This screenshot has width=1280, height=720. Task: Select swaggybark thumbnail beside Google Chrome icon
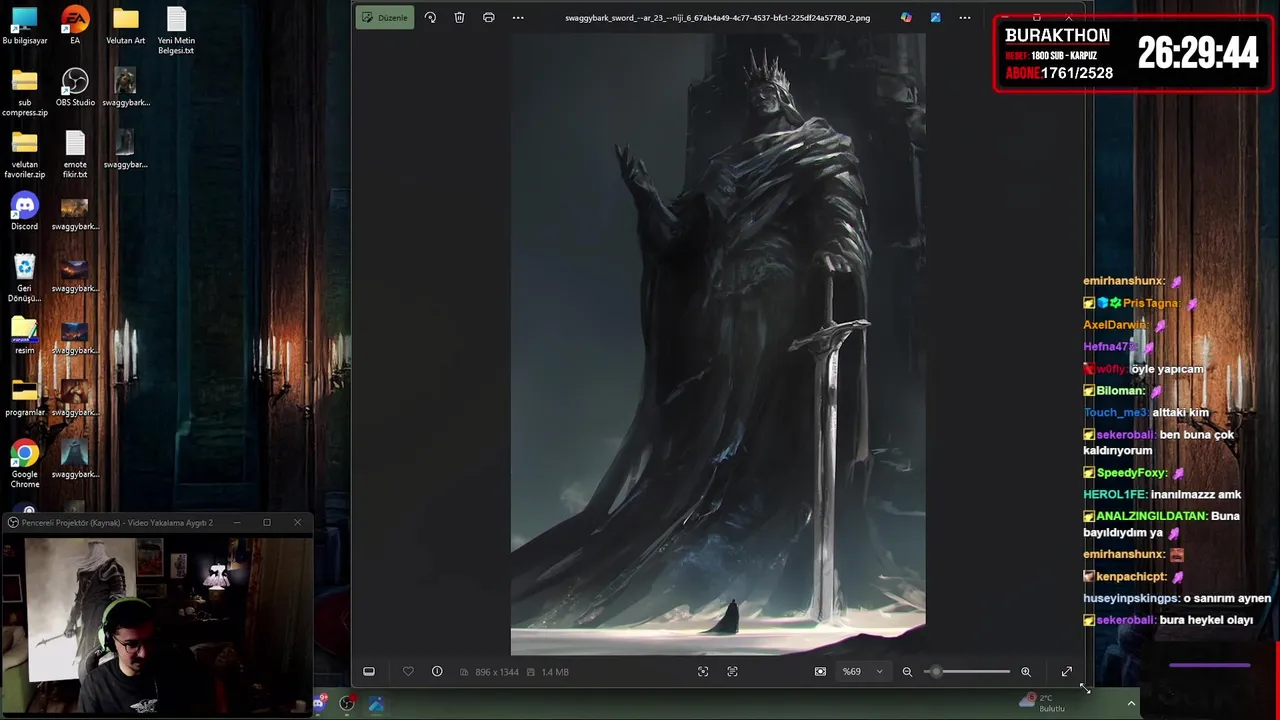point(75,460)
